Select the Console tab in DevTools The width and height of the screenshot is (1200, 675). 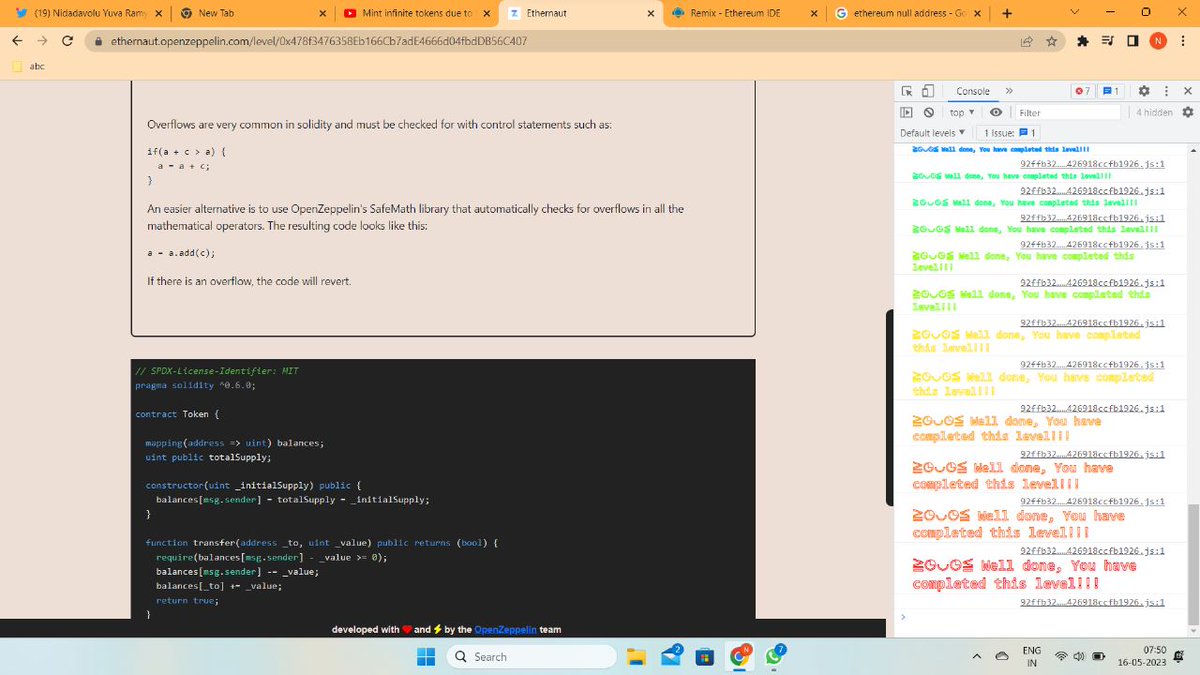(x=973, y=91)
